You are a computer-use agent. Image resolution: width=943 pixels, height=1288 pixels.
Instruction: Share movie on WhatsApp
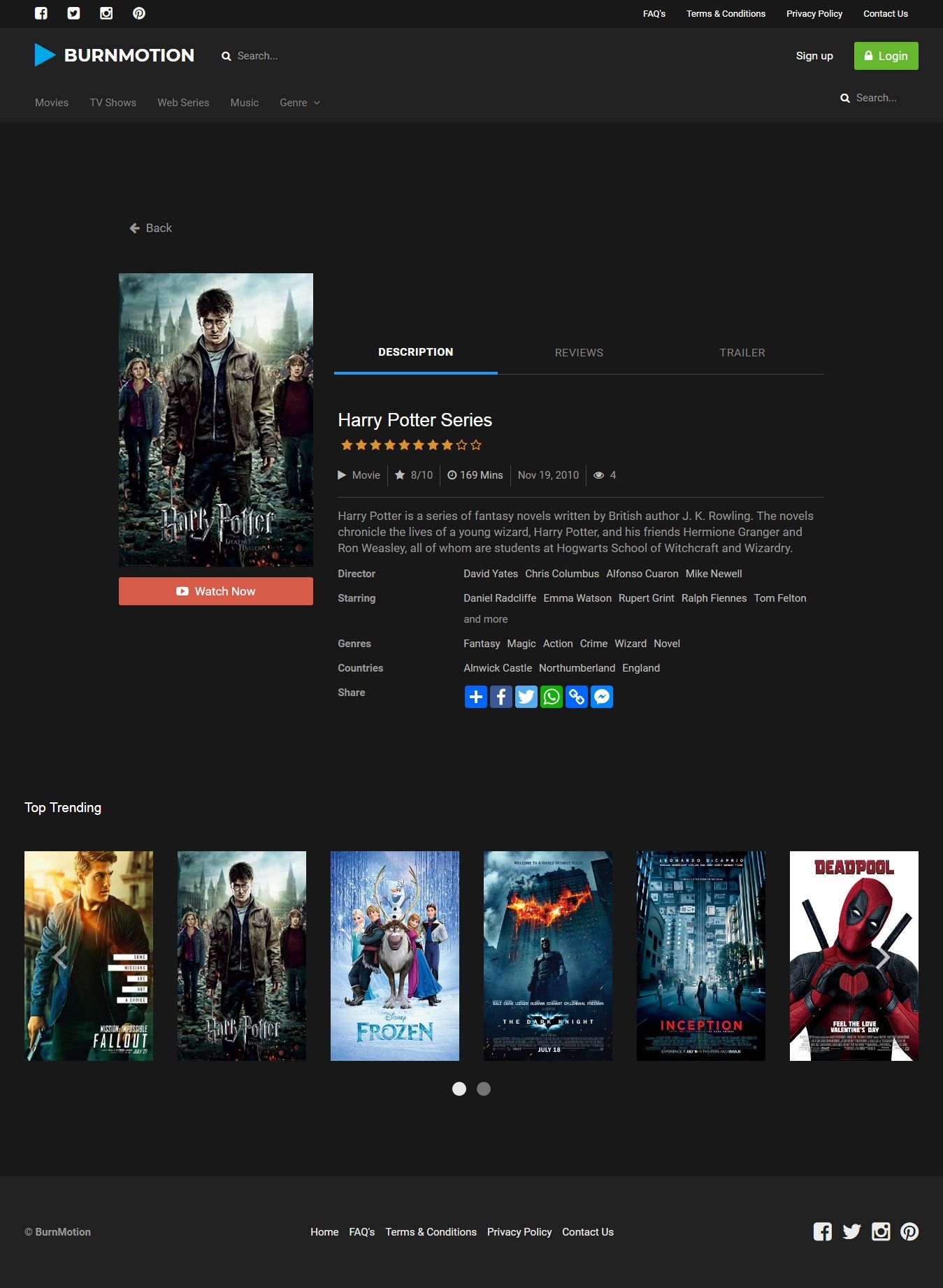[x=552, y=697]
